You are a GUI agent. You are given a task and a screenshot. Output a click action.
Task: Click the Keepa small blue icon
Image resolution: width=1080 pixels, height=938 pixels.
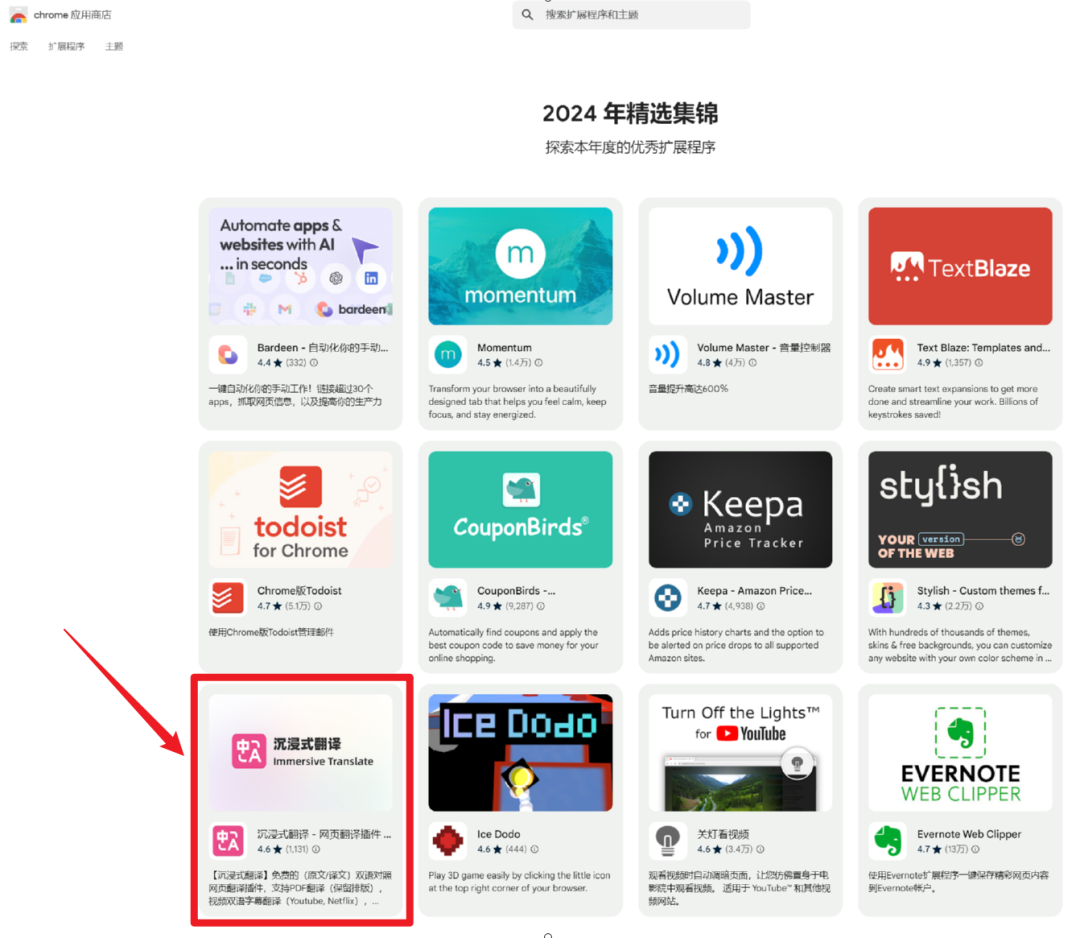[x=667, y=597]
